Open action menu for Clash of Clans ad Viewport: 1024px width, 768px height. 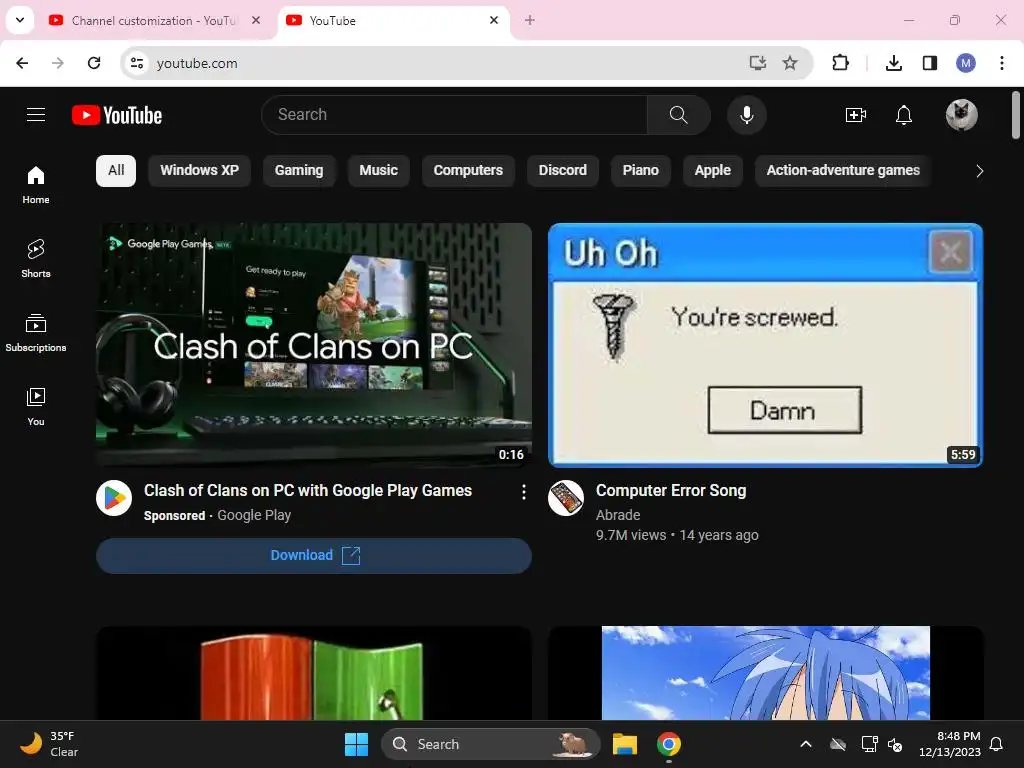[524, 492]
